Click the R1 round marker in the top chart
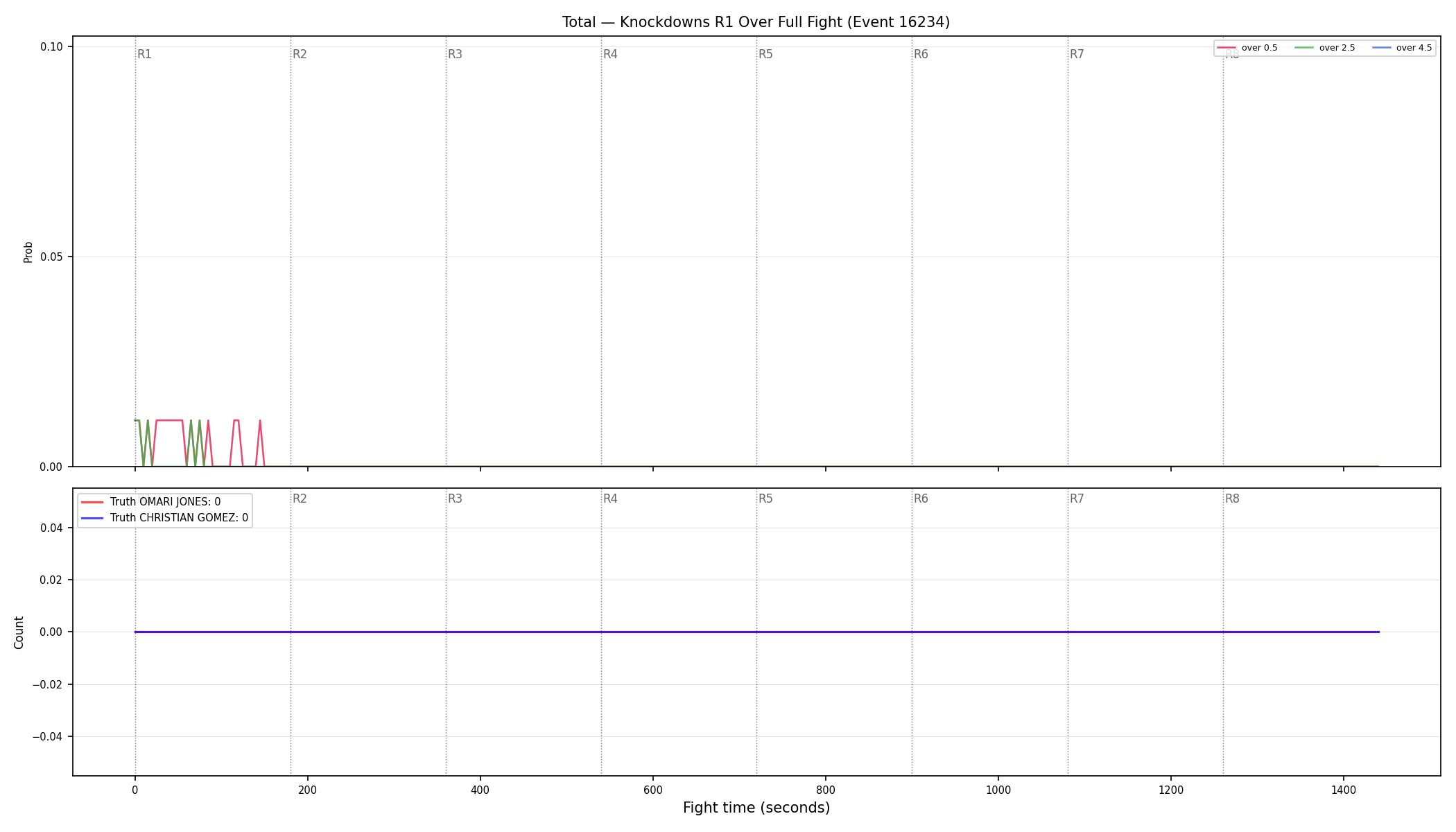 click(x=144, y=55)
